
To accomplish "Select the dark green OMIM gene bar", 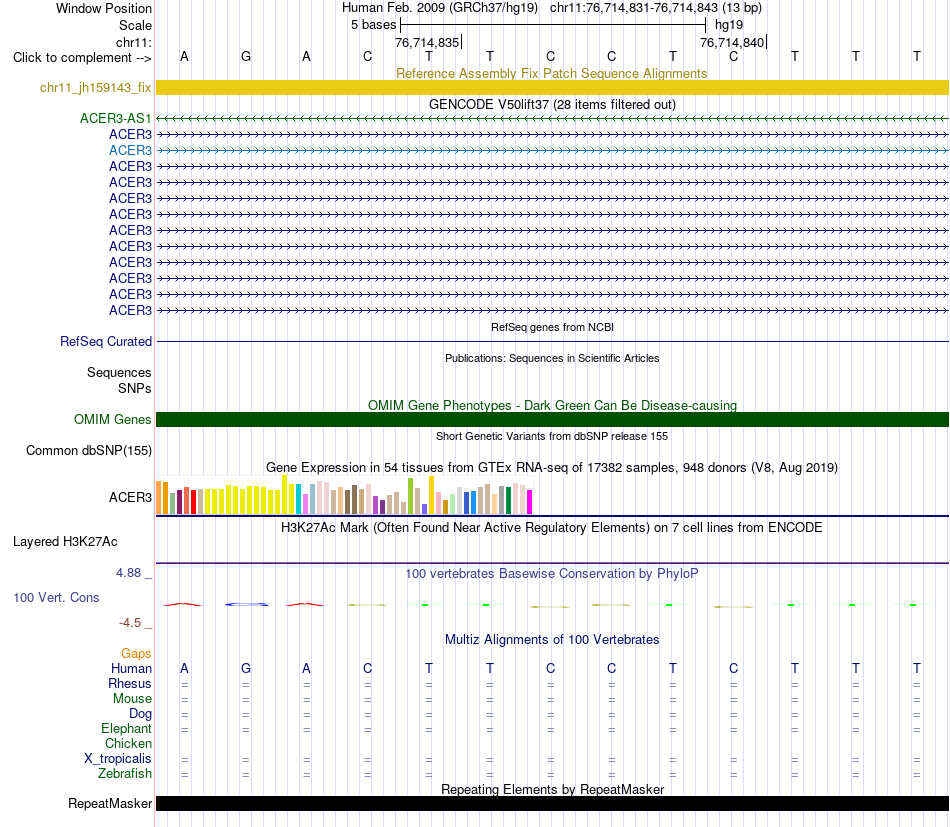I will coord(552,419).
